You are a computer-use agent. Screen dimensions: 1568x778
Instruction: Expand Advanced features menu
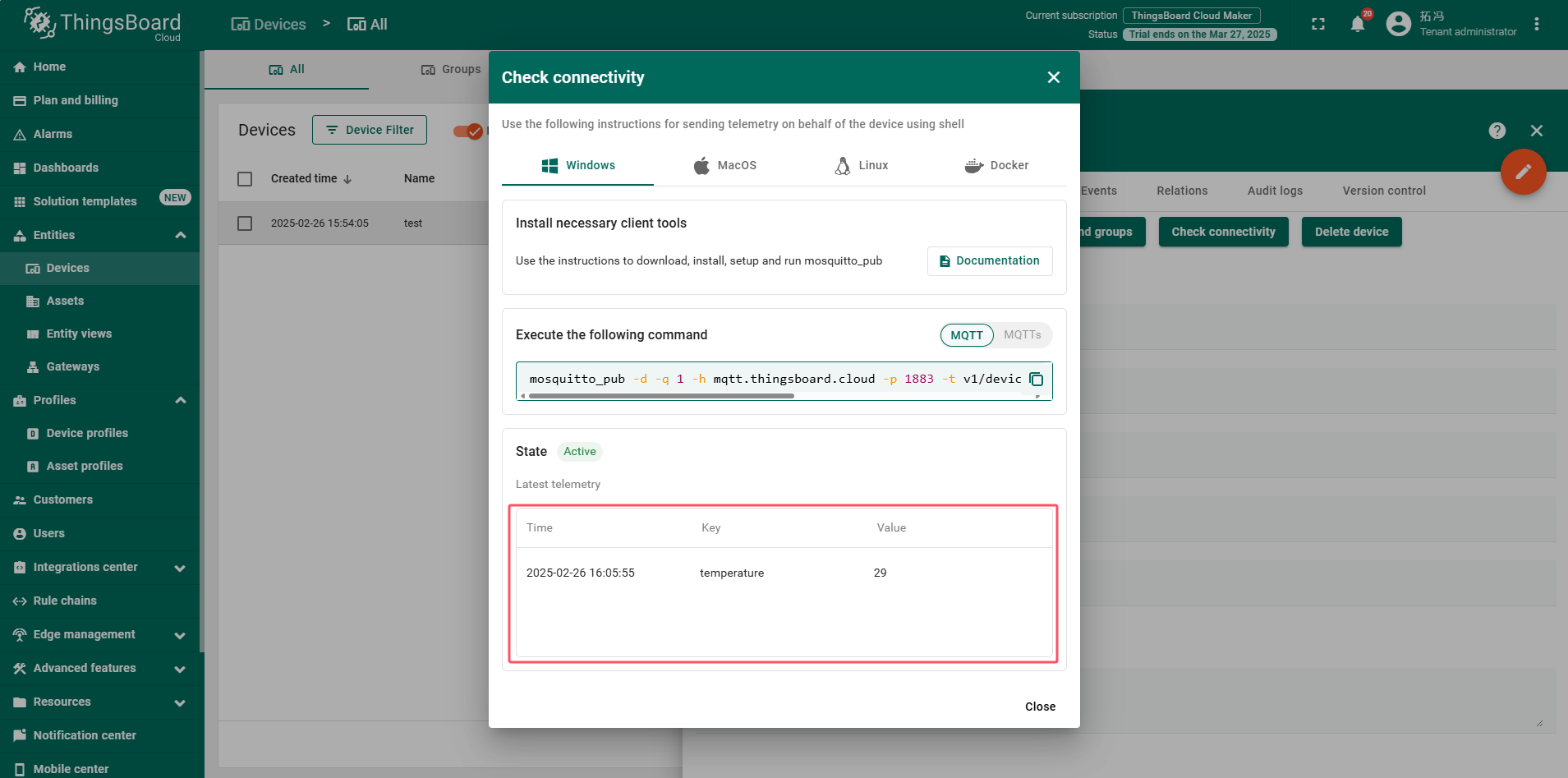point(181,669)
